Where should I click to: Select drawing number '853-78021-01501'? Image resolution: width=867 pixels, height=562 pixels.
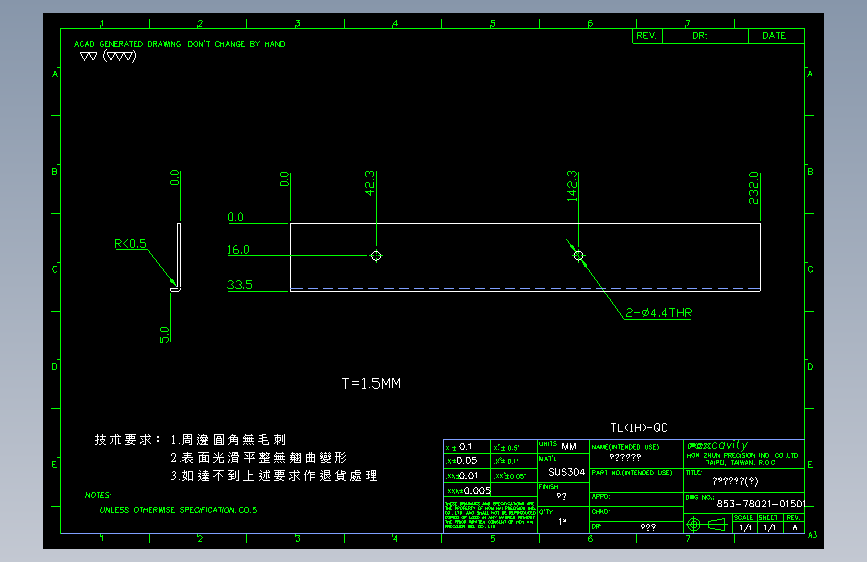pyautogui.click(x=761, y=503)
